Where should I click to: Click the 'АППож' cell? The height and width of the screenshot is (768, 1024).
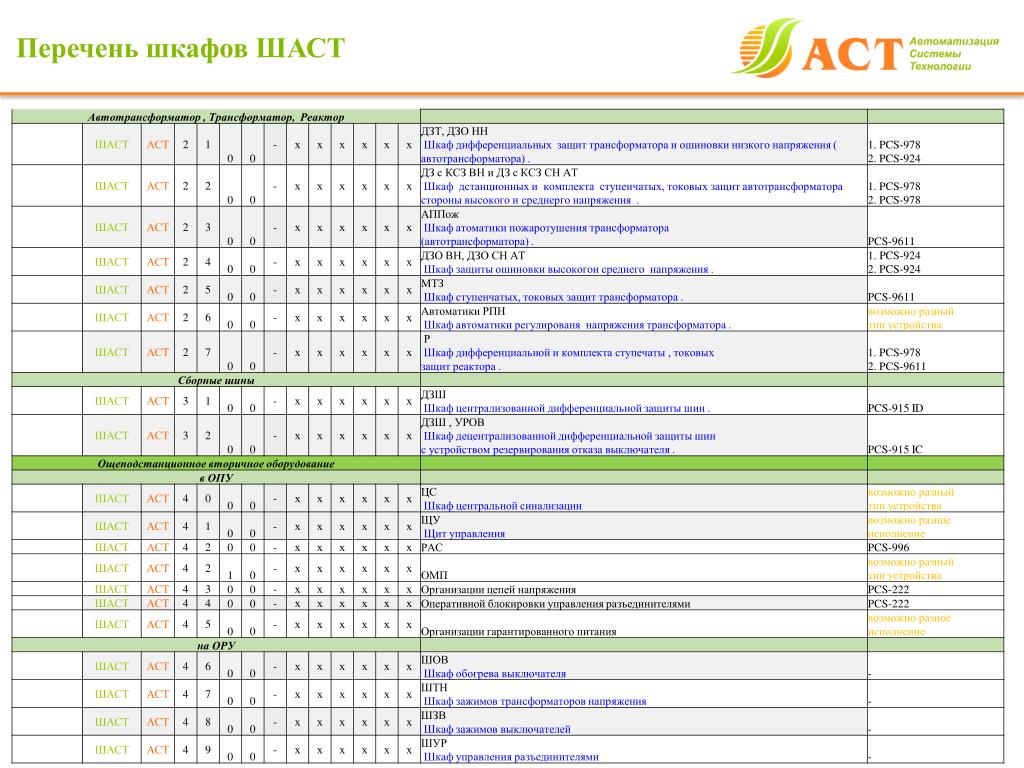coord(440,214)
